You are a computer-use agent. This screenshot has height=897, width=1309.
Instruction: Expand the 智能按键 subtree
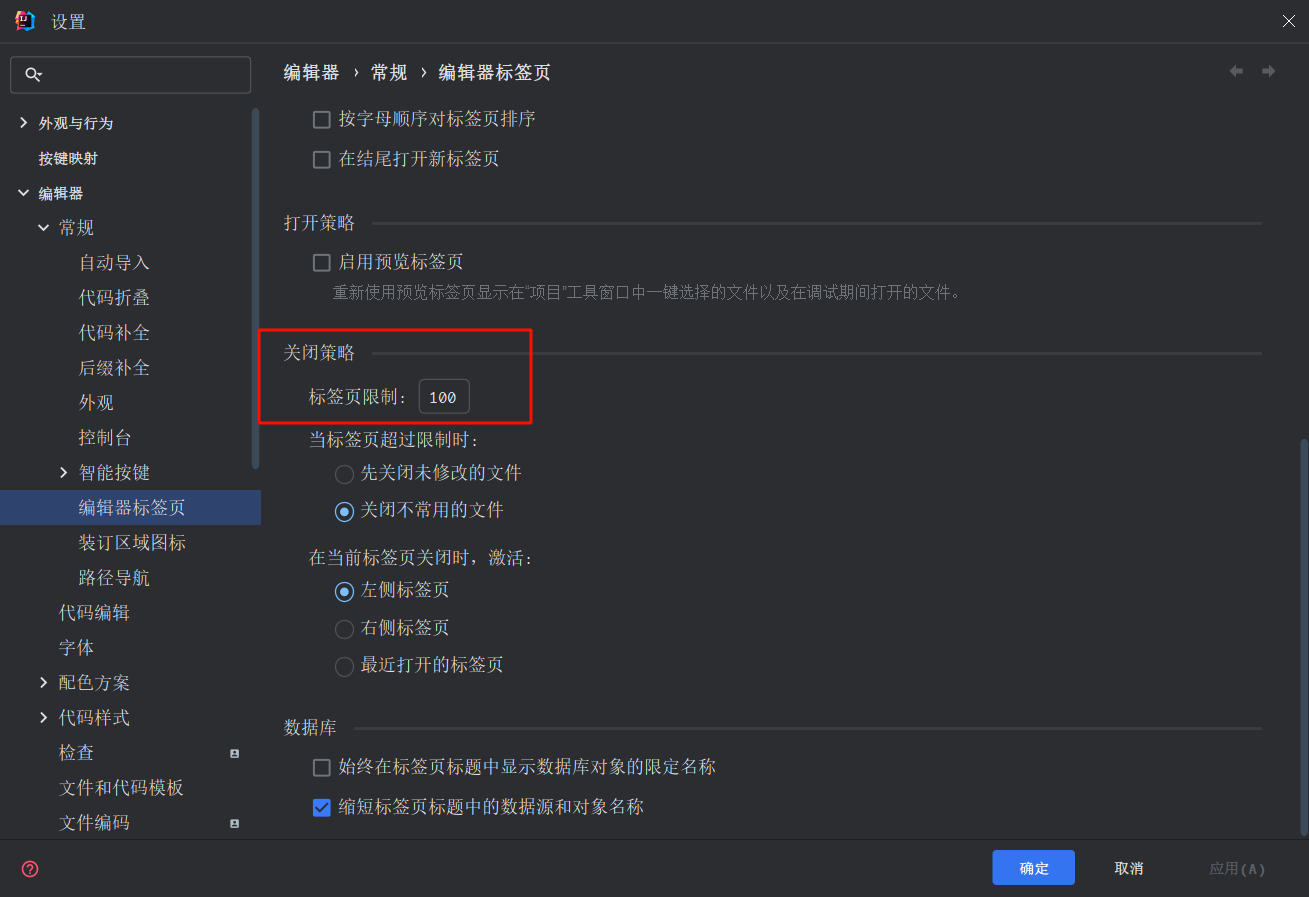click(63, 472)
